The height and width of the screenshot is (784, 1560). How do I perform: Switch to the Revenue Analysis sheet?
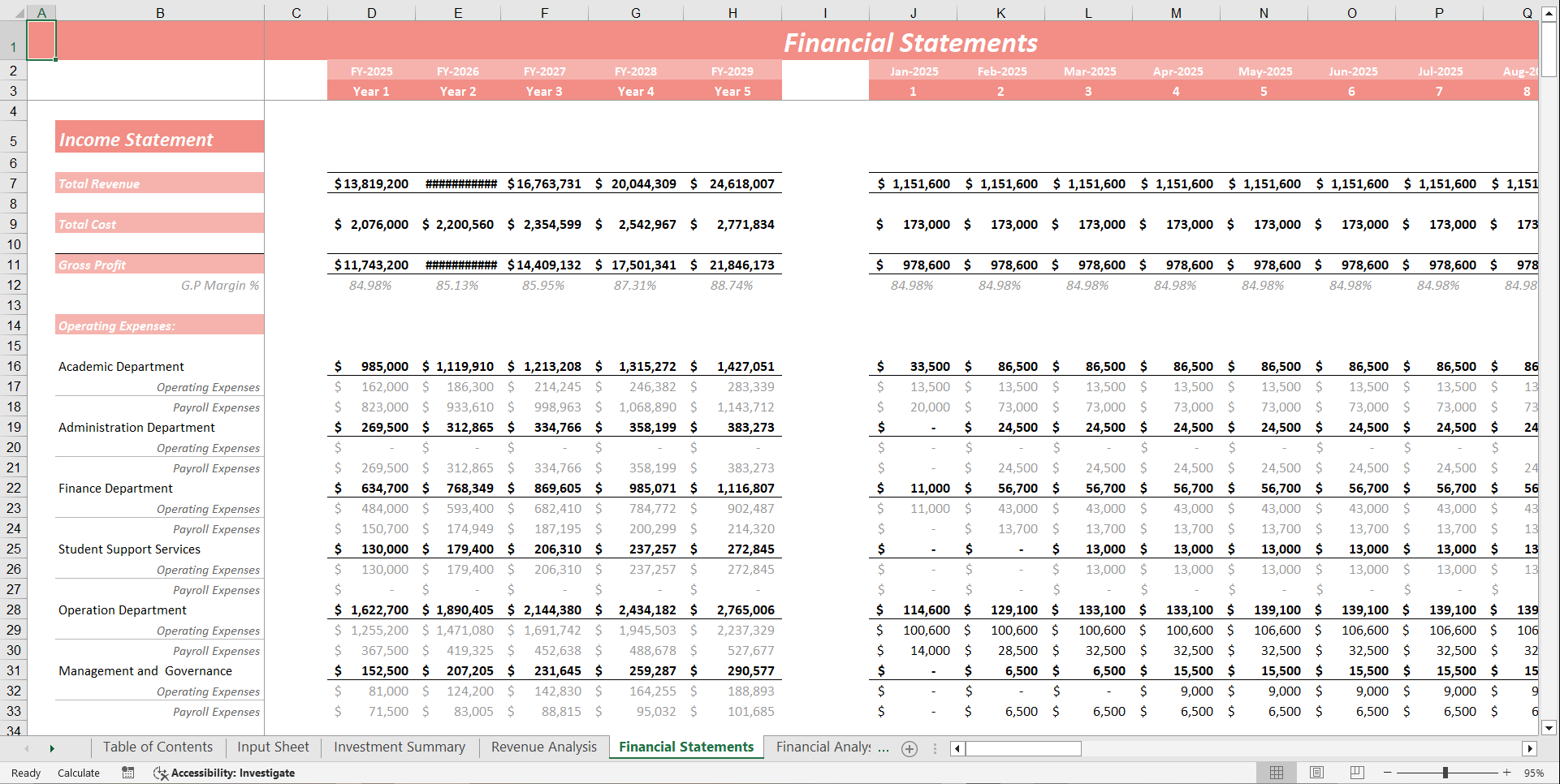(x=543, y=747)
